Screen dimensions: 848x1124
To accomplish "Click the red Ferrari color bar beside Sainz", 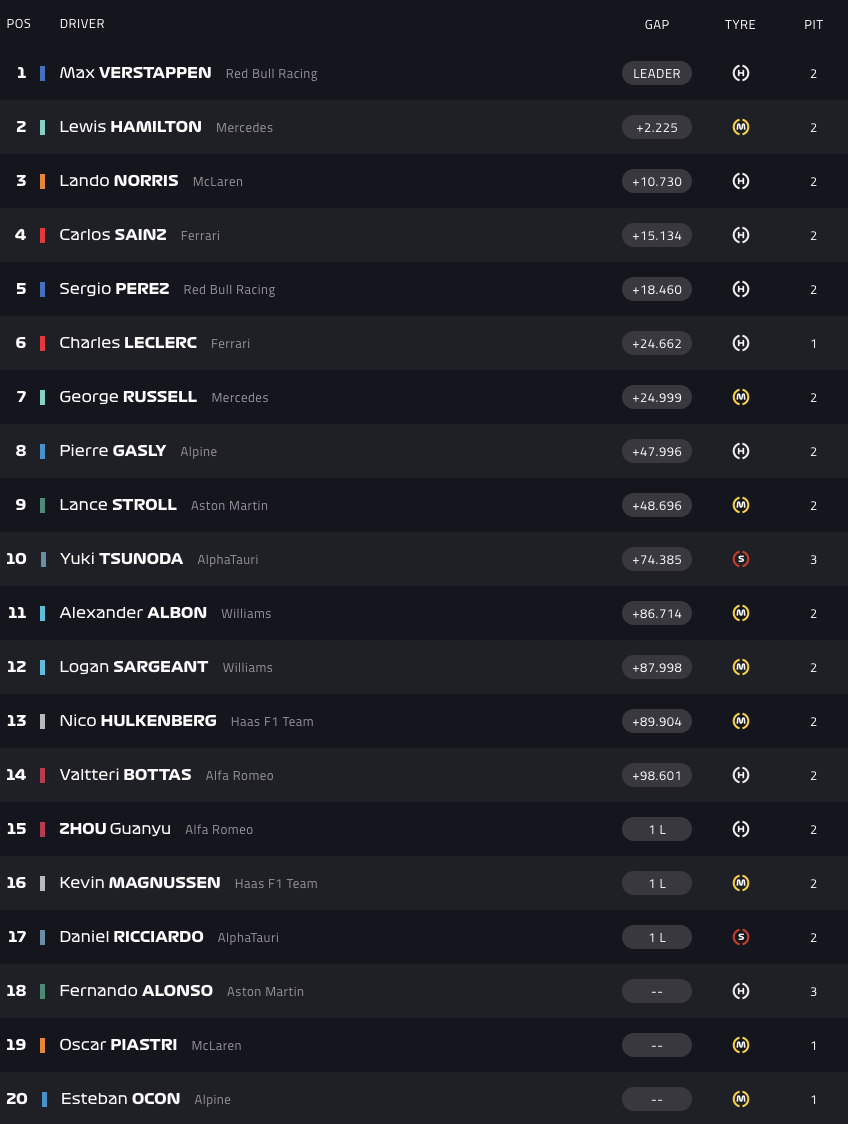I will coord(42,235).
